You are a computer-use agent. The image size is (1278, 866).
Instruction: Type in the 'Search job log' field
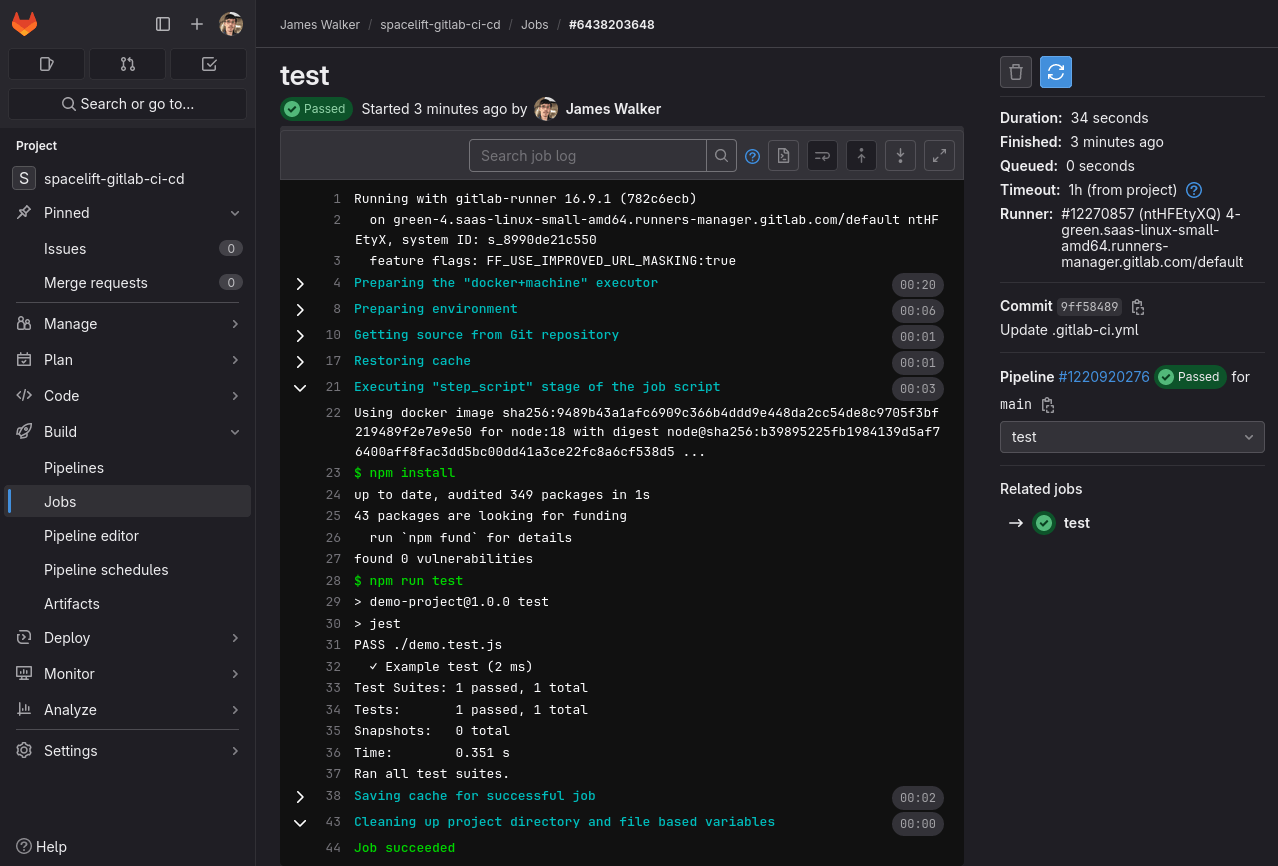pyautogui.click(x=587, y=155)
